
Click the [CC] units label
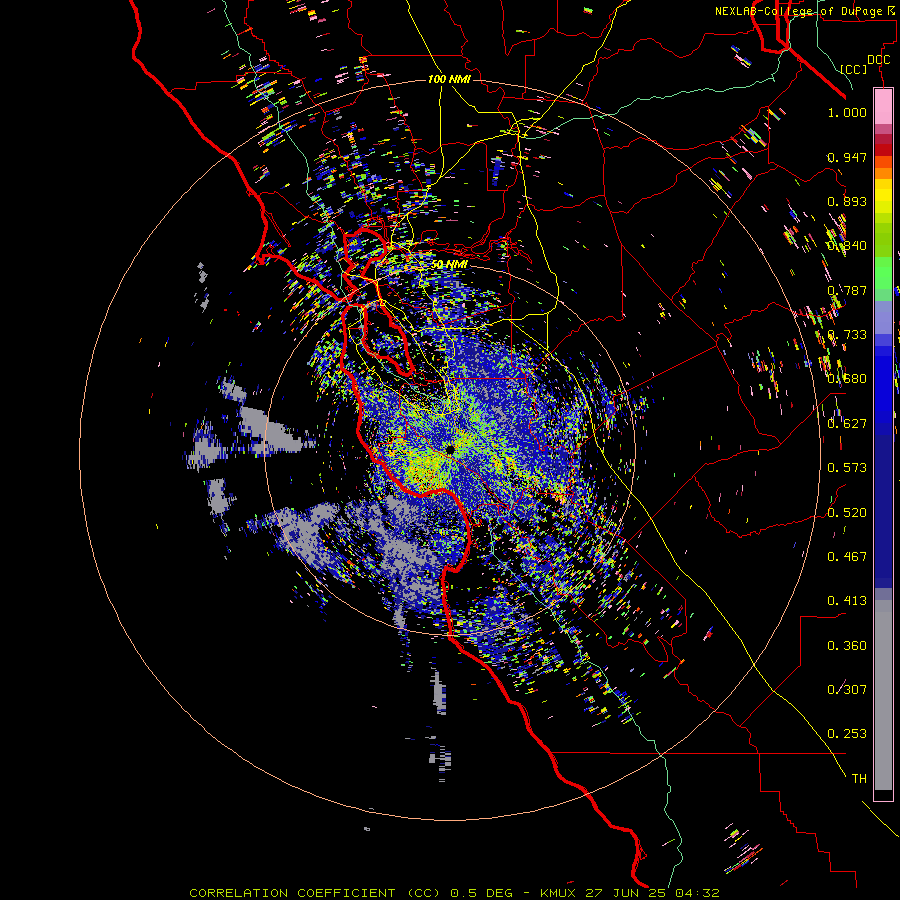854,69
